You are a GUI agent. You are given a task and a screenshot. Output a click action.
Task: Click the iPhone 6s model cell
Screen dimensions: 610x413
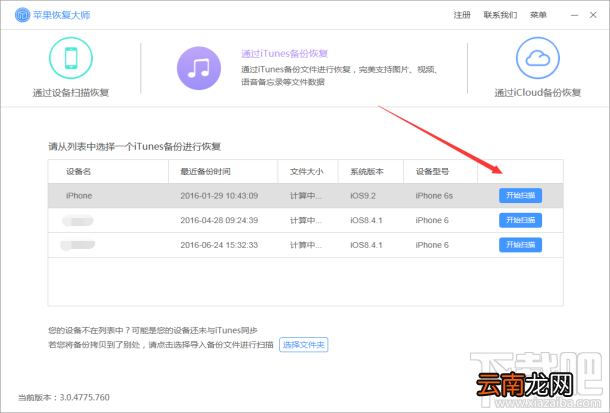pos(434,196)
